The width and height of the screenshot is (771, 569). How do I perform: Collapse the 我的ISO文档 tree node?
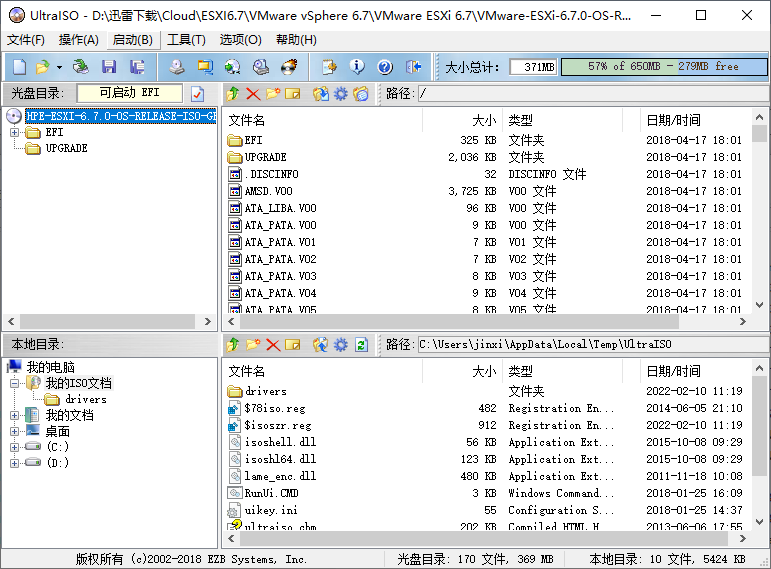(x=15, y=383)
